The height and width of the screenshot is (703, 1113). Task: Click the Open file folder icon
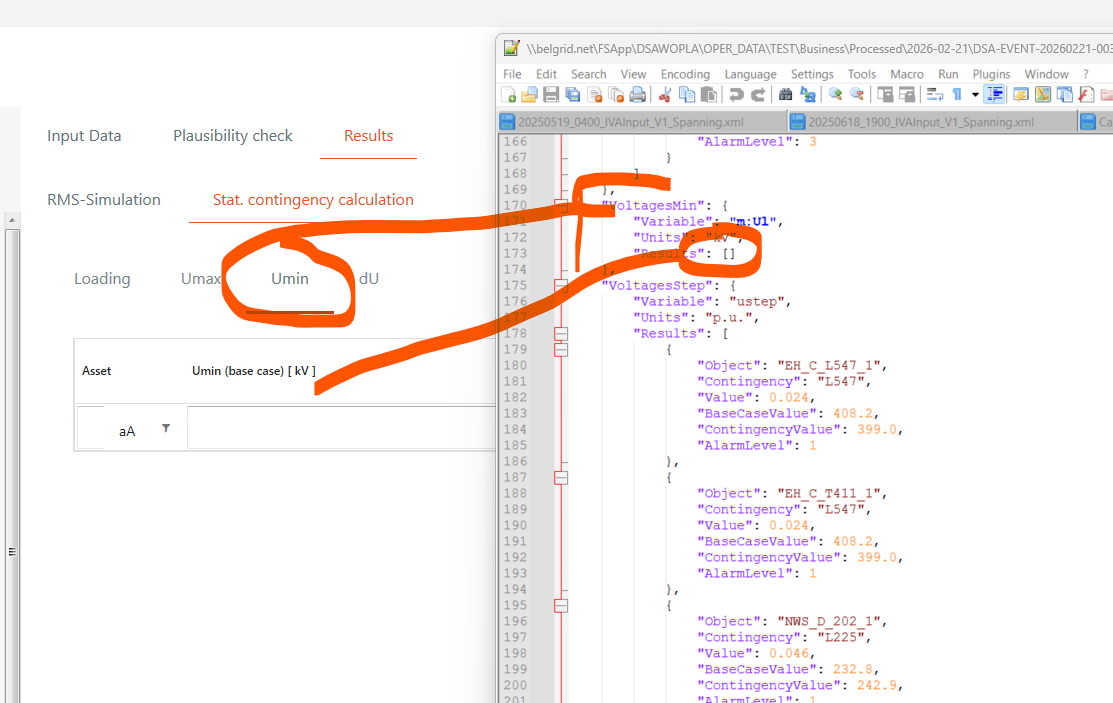pyautogui.click(x=530, y=95)
